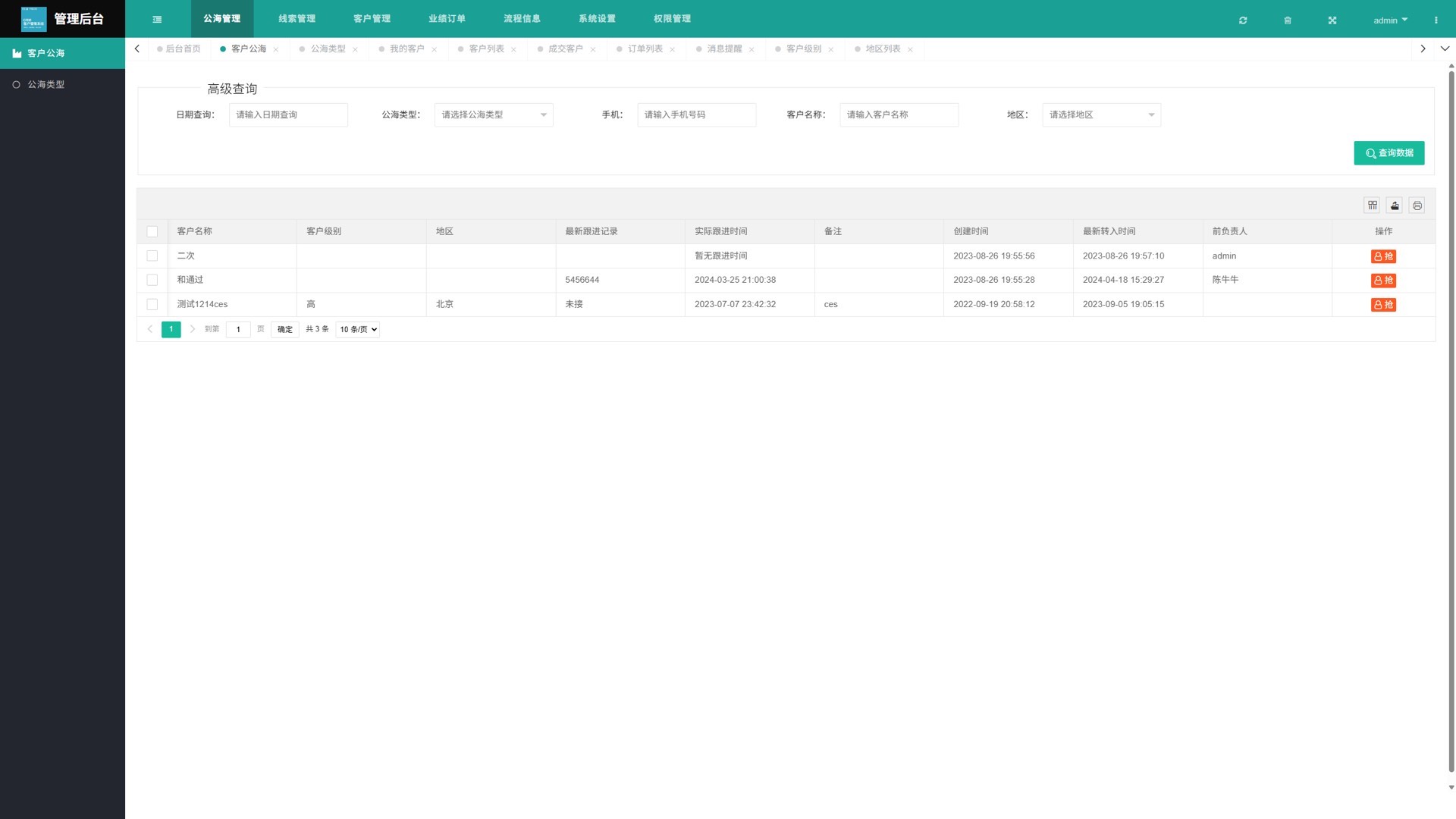The width and height of the screenshot is (1456, 819).
Task: Click the 查询数据 search button
Action: tap(1389, 153)
